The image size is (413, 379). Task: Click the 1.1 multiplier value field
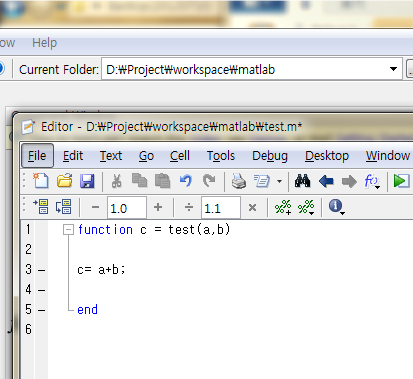(x=221, y=208)
